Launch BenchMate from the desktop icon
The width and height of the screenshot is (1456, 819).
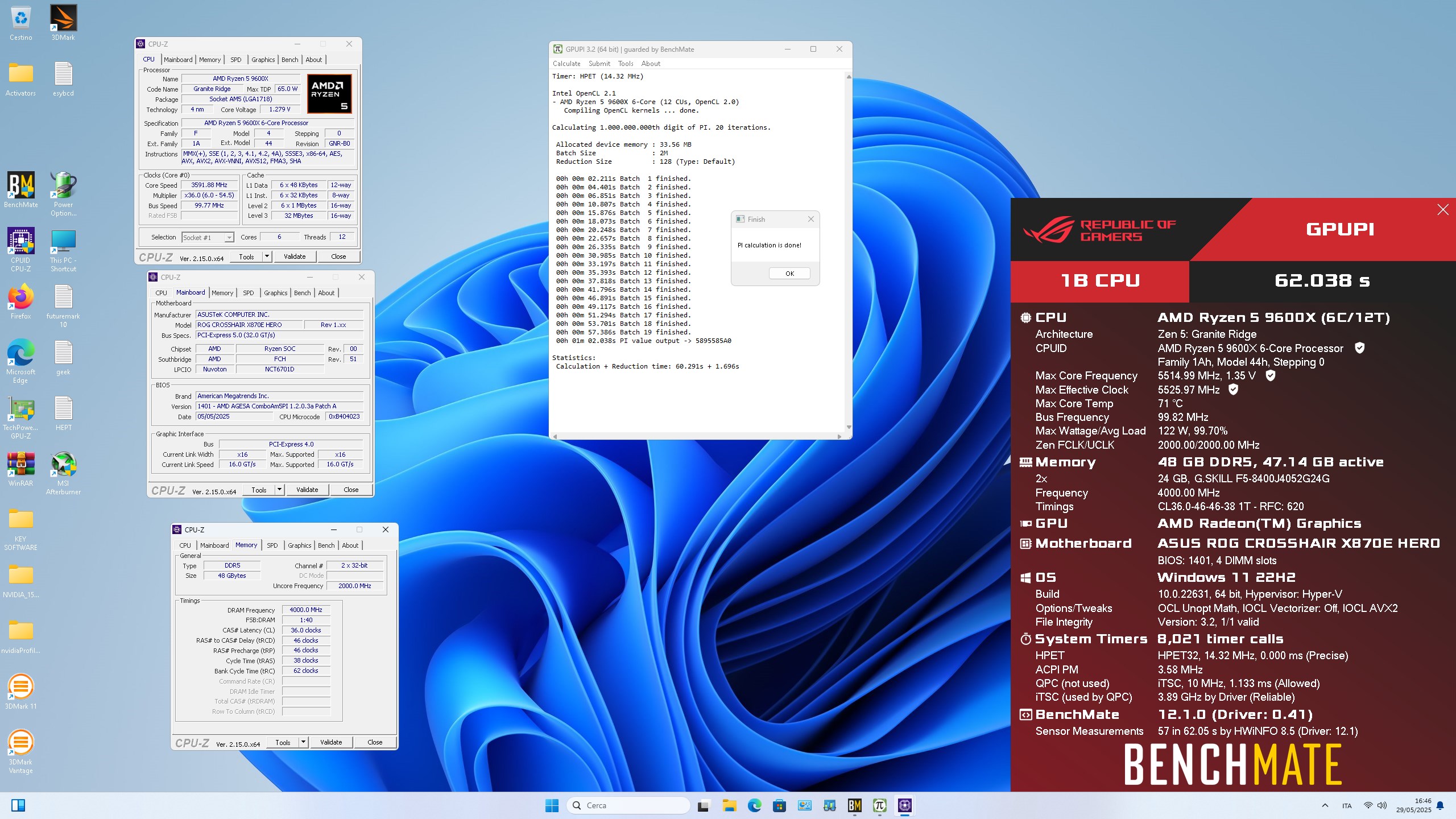tap(20, 190)
